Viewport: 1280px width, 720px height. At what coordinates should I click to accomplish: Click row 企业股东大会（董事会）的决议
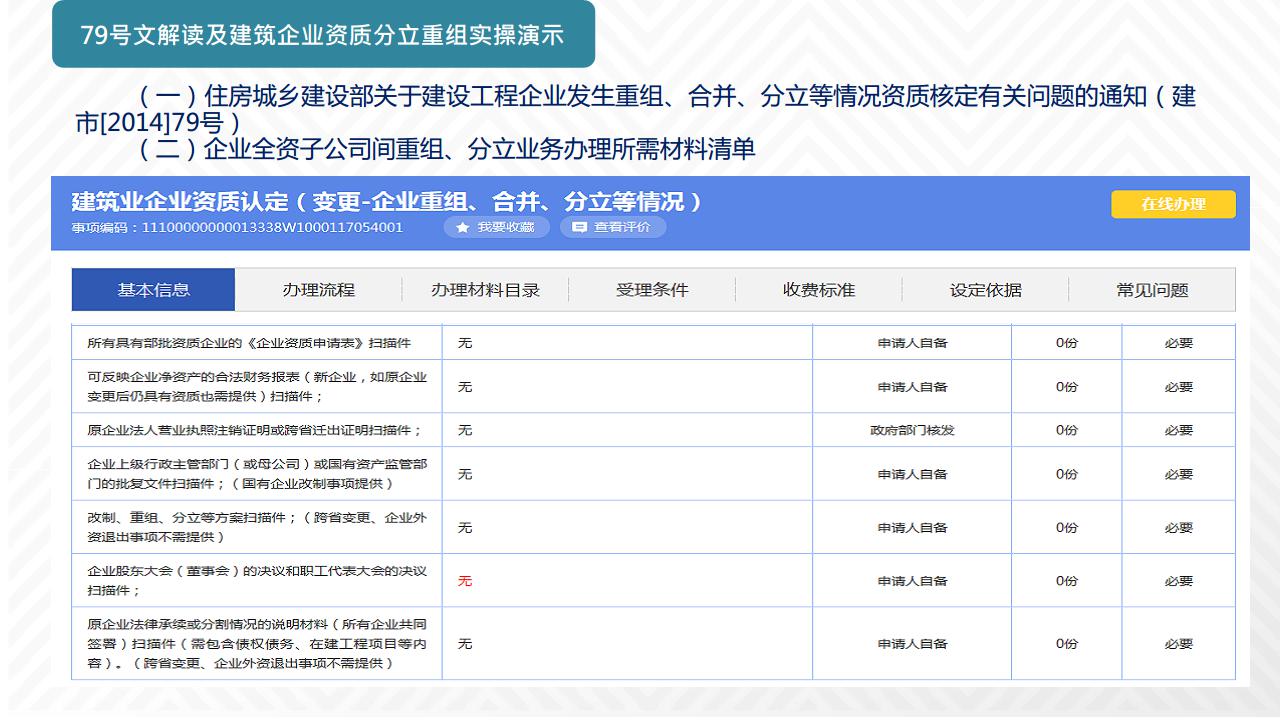653,581
